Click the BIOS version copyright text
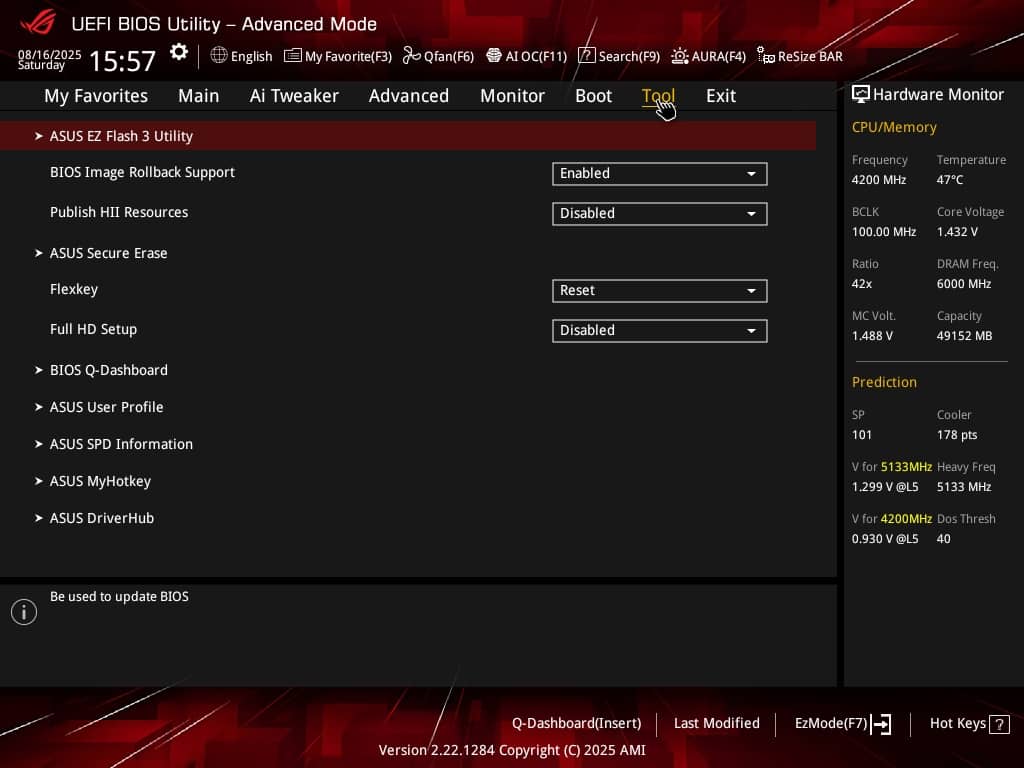Viewport: 1024px width, 768px height. coord(512,750)
